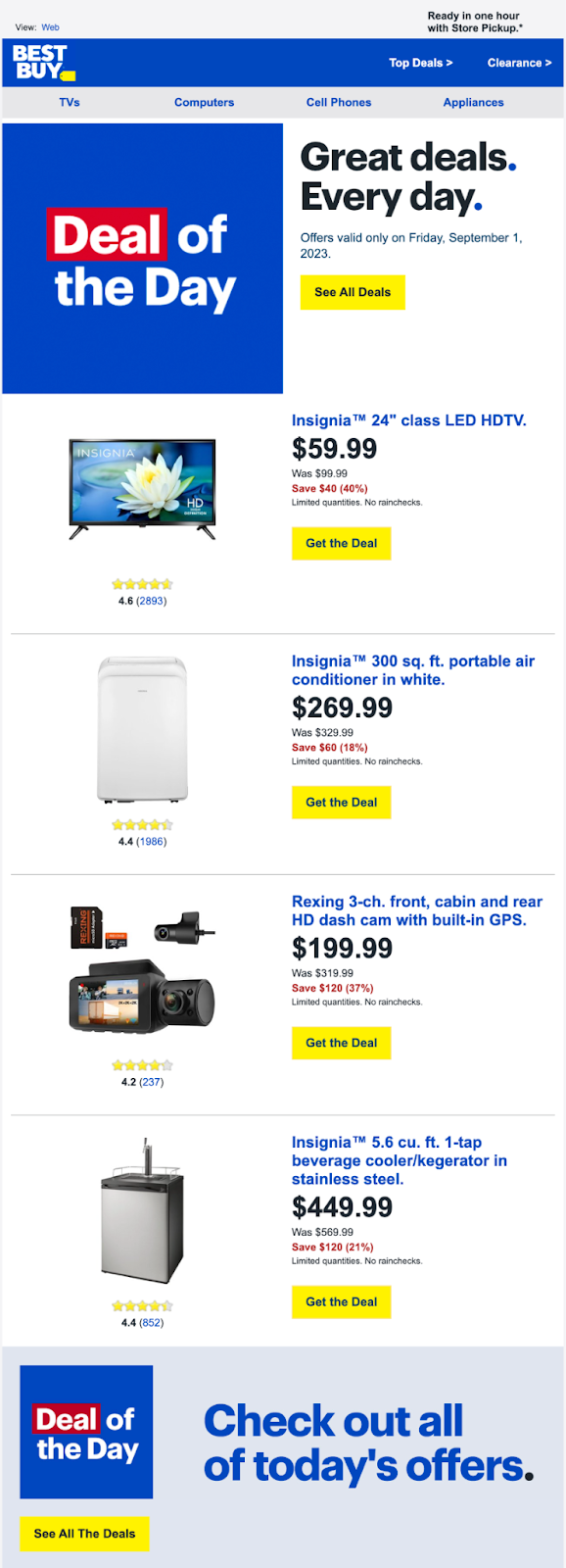Click the star rating of the portable air conditioner
Screen dimensions: 566x1568
143,823
